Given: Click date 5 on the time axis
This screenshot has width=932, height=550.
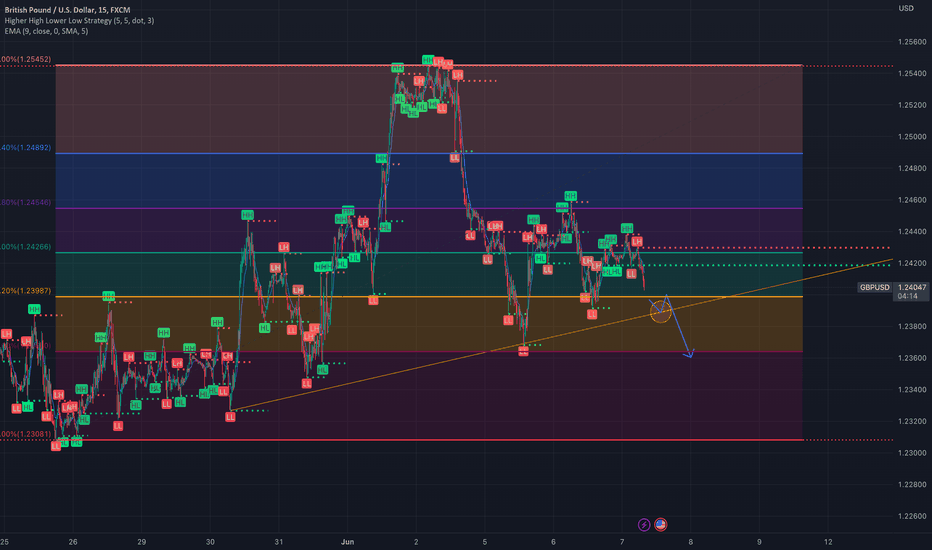Looking at the screenshot, I should [485, 542].
